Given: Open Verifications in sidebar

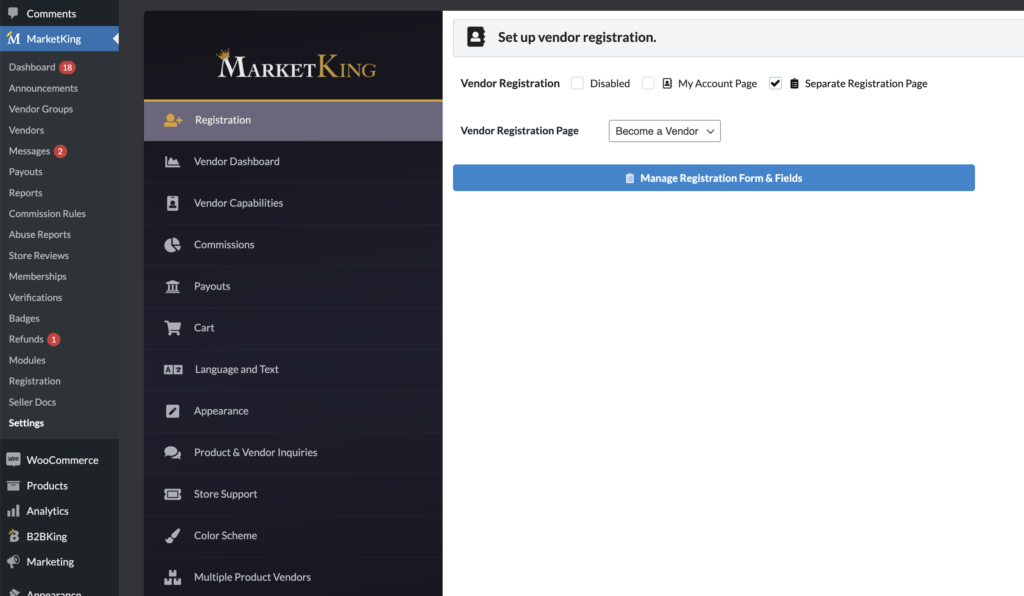Looking at the screenshot, I should pyautogui.click(x=35, y=297).
